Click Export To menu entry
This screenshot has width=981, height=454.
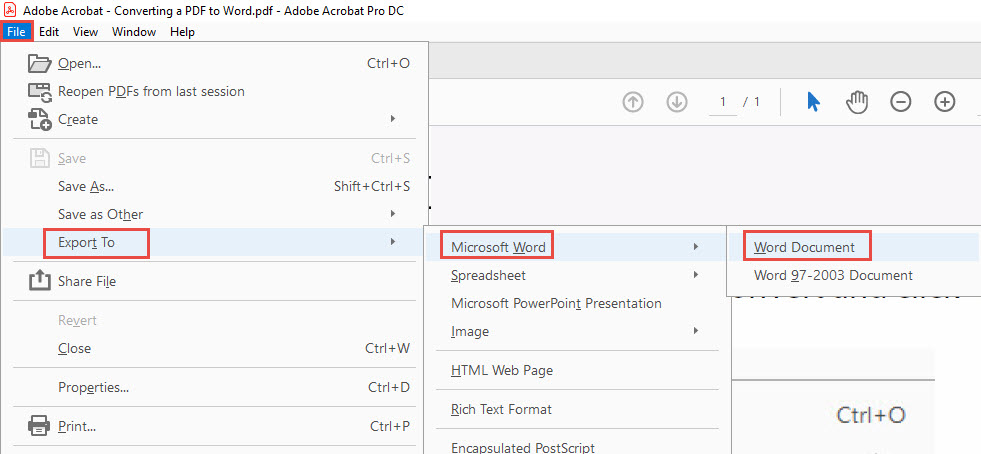point(86,242)
